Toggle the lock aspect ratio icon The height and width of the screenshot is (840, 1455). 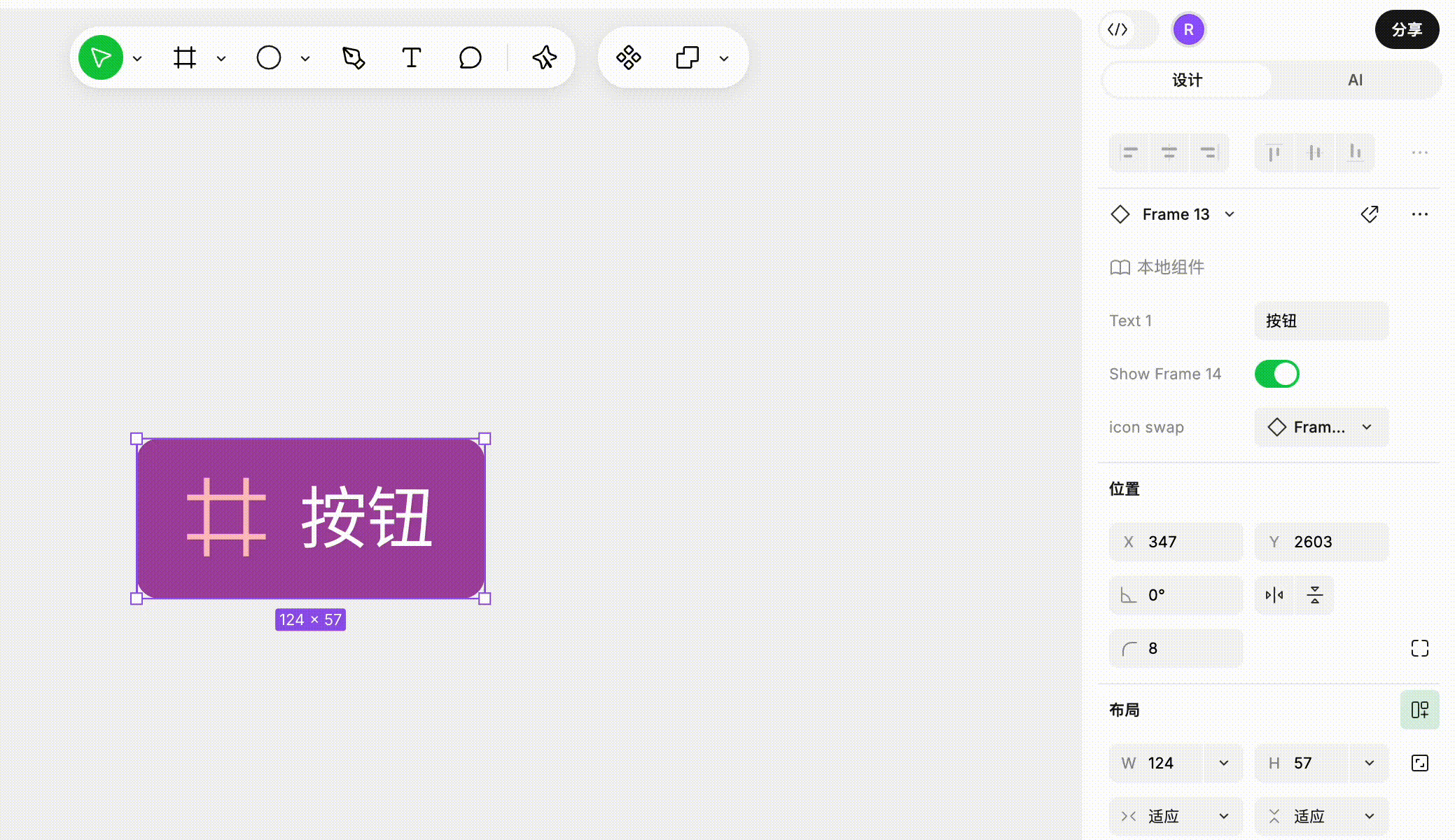pos(1420,763)
